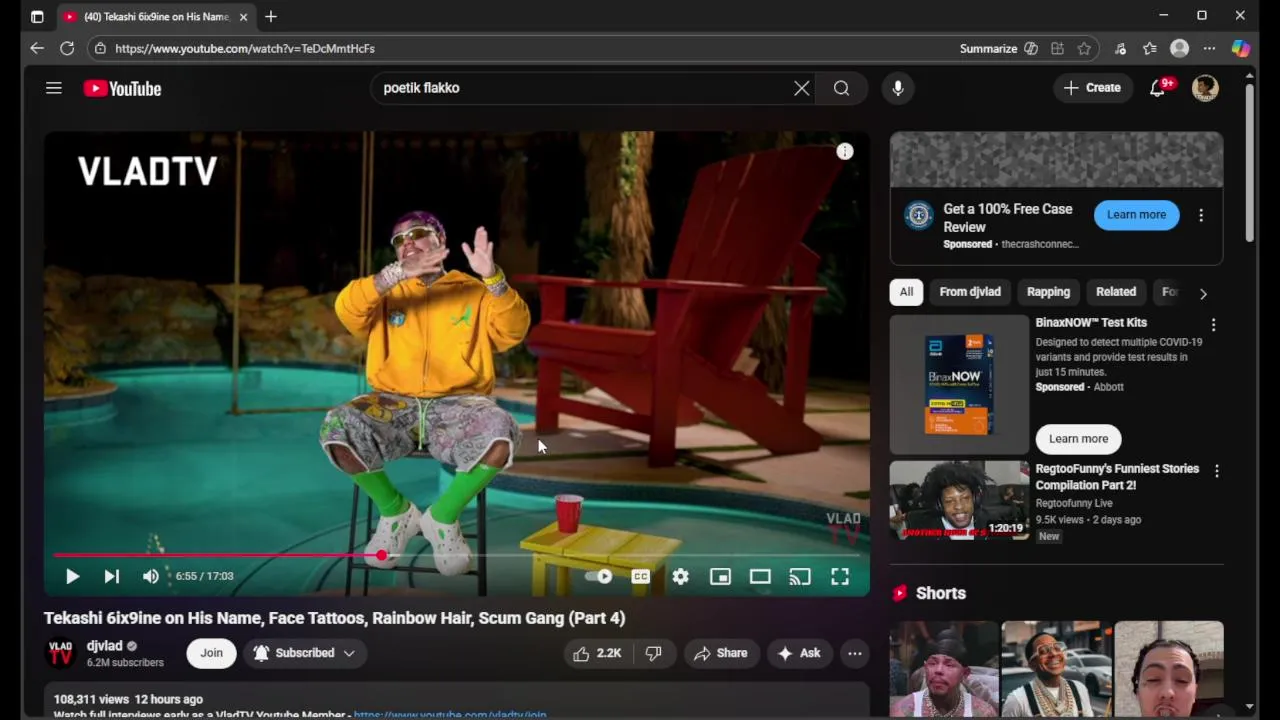Open player settings gear

point(680,576)
